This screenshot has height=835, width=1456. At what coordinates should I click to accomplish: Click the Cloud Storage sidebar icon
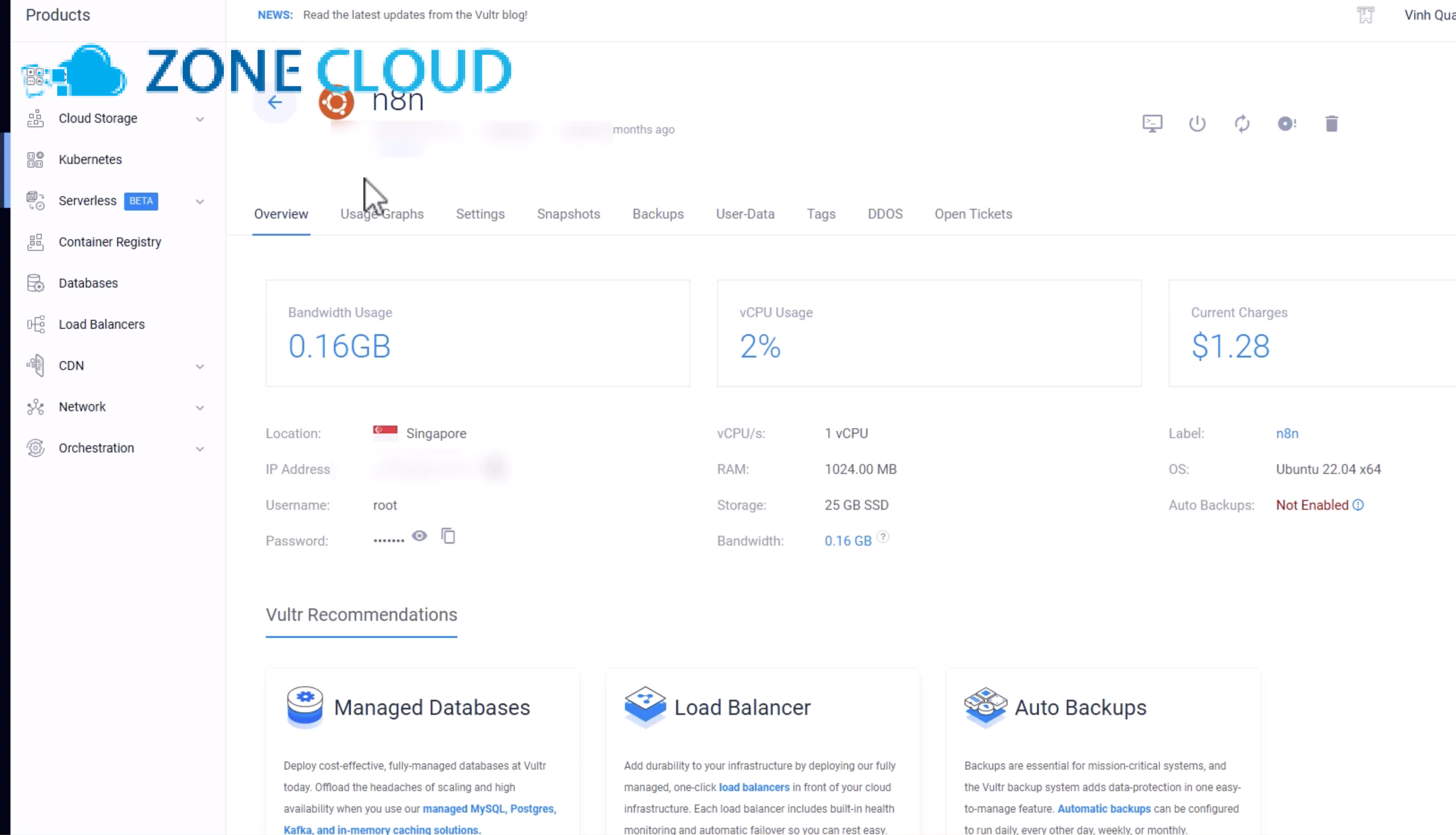tap(35, 118)
